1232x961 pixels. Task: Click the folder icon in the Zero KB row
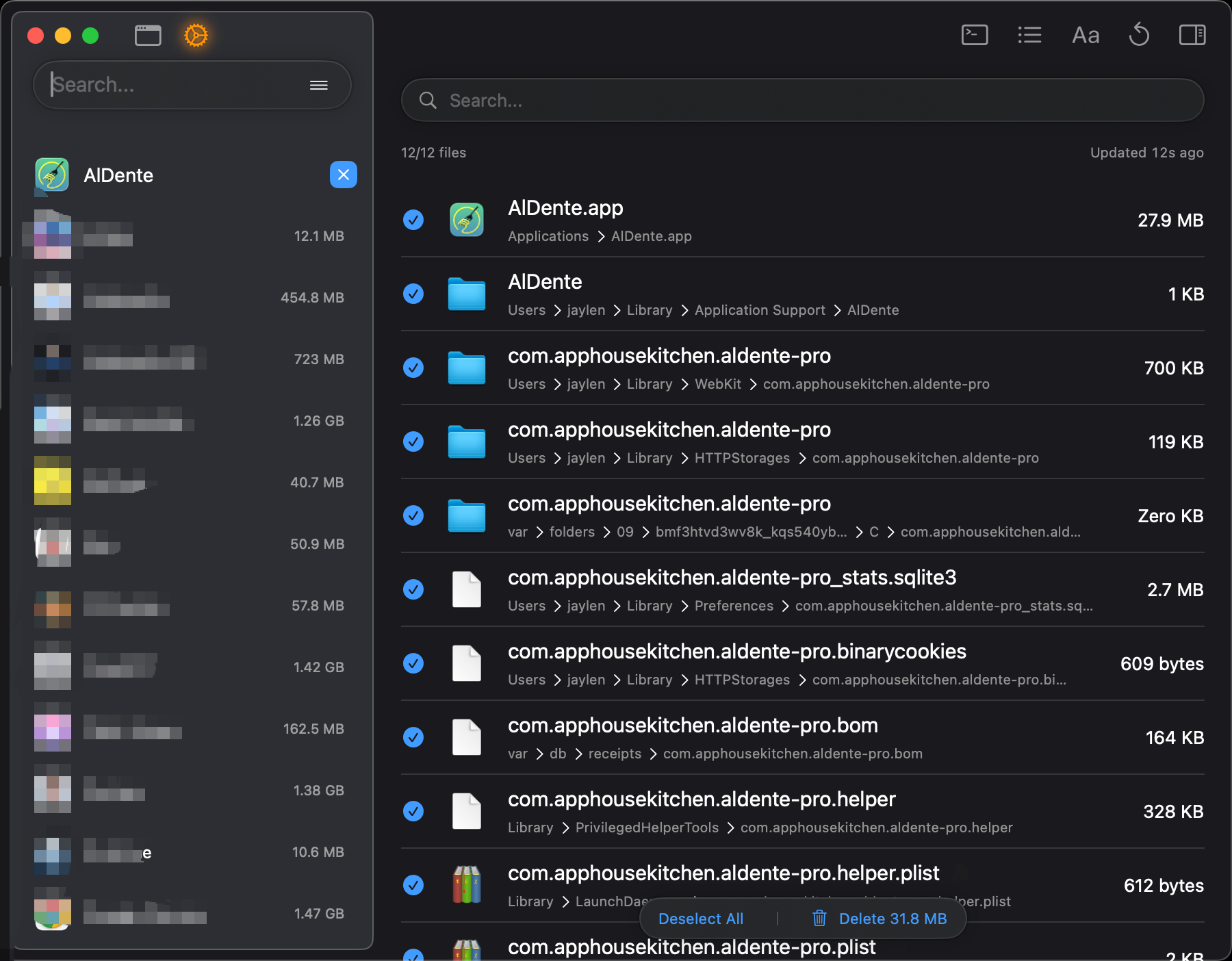(x=467, y=515)
